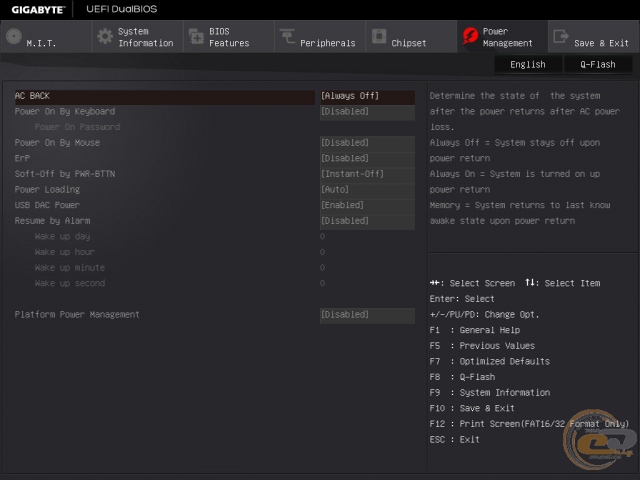This screenshot has height=480, width=640.
Task: Click the Wake up minute value field
Action: [x=322, y=268]
